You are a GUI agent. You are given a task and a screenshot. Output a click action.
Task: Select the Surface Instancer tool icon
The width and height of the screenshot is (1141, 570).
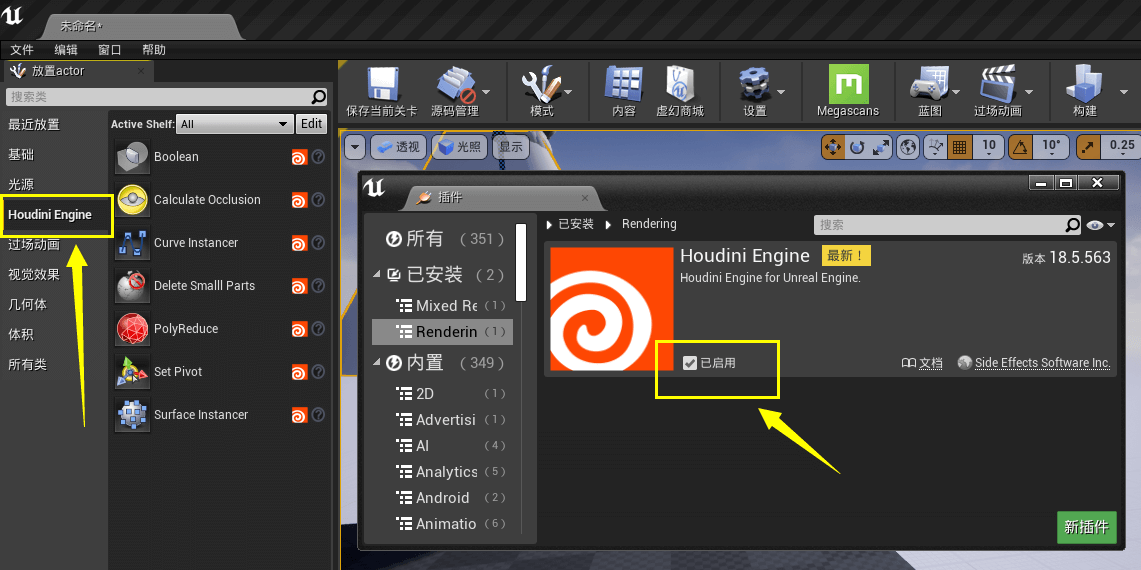(x=132, y=414)
